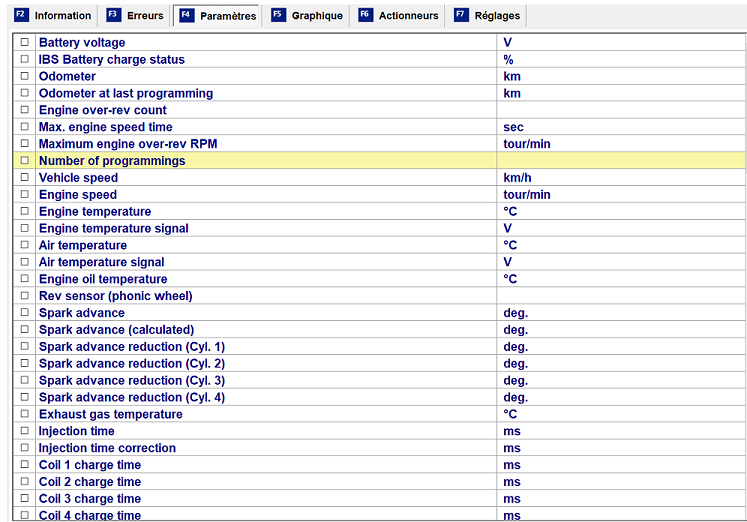The image size is (747, 522).
Task: Switch to the Information tab
Action: tap(62, 16)
